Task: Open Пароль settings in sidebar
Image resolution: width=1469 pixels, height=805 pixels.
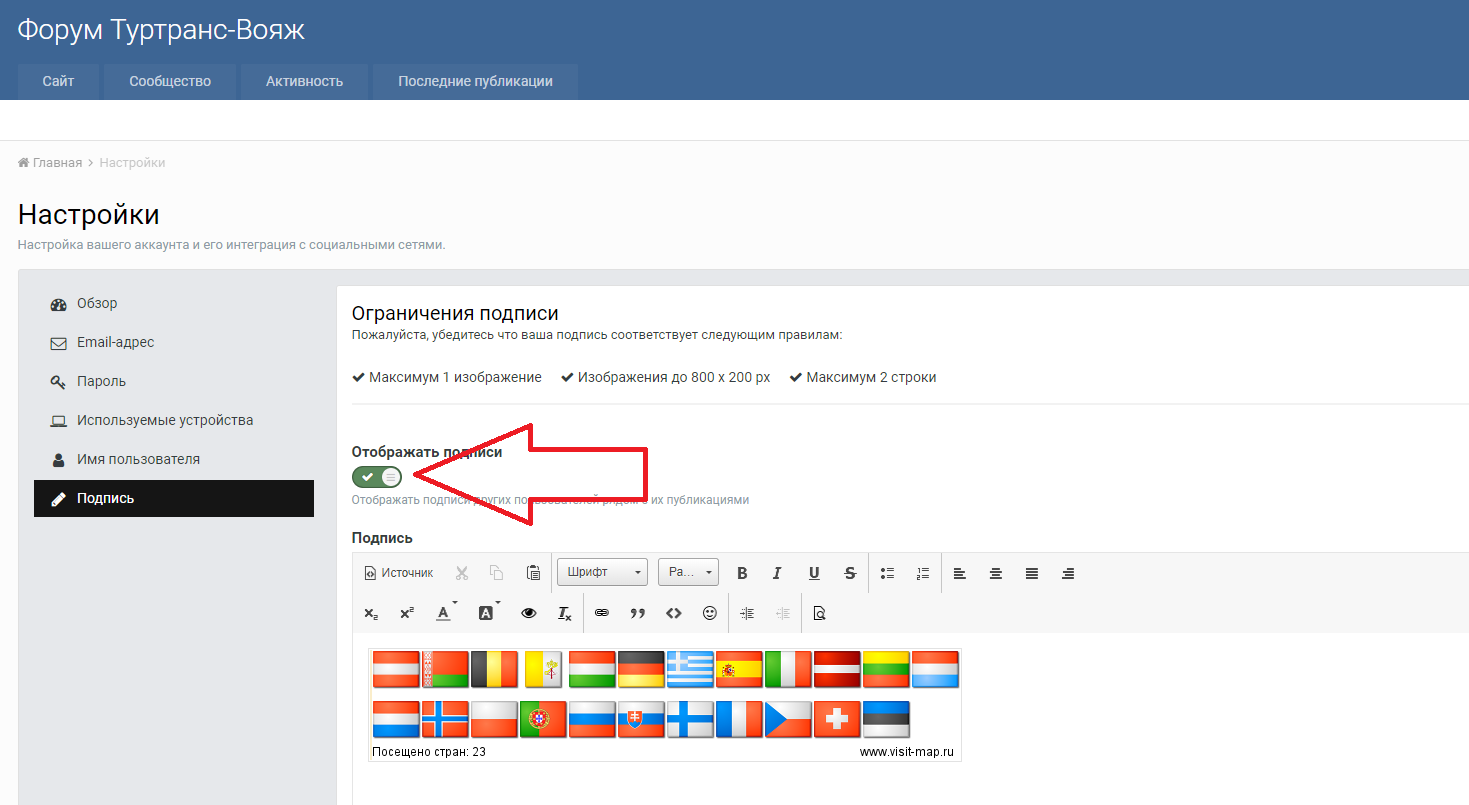Action: [x=101, y=381]
